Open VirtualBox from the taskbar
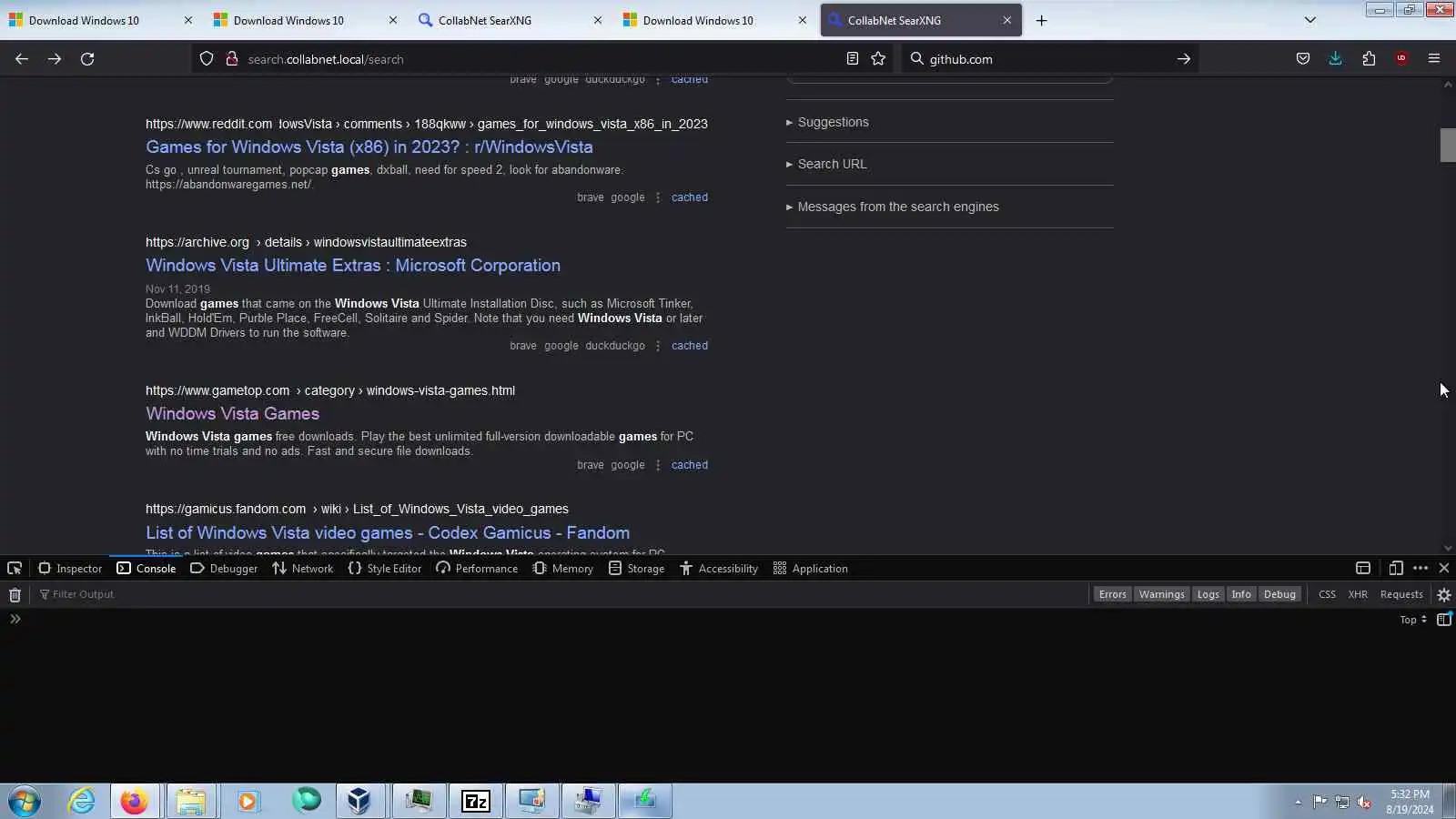Viewport: 1456px width, 819px height. click(360, 801)
